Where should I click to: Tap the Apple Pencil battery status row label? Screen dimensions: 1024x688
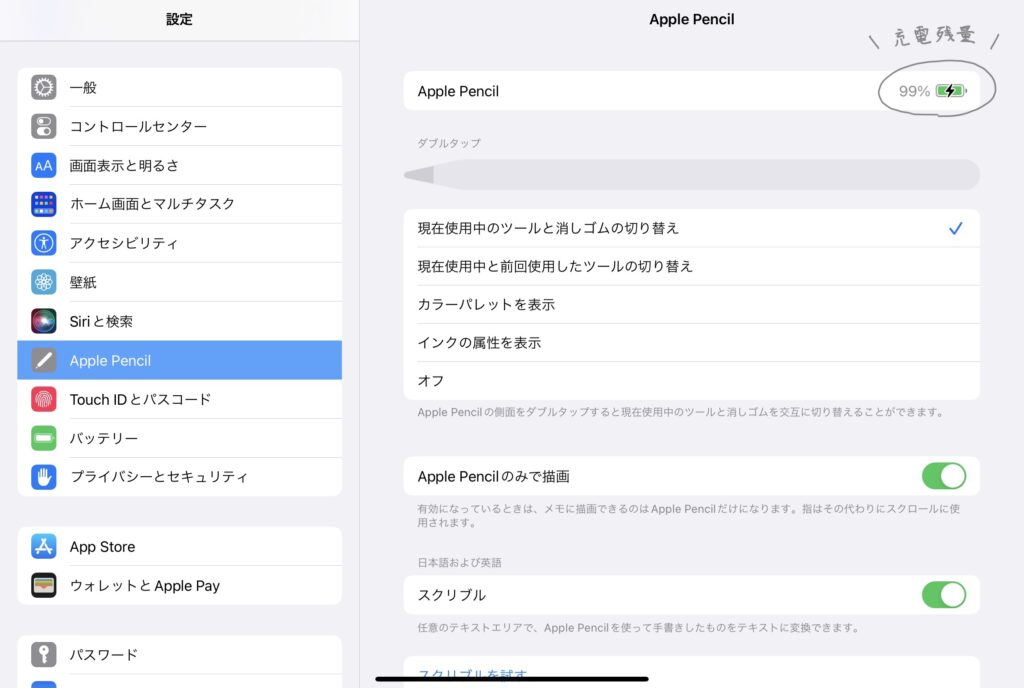(x=458, y=91)
